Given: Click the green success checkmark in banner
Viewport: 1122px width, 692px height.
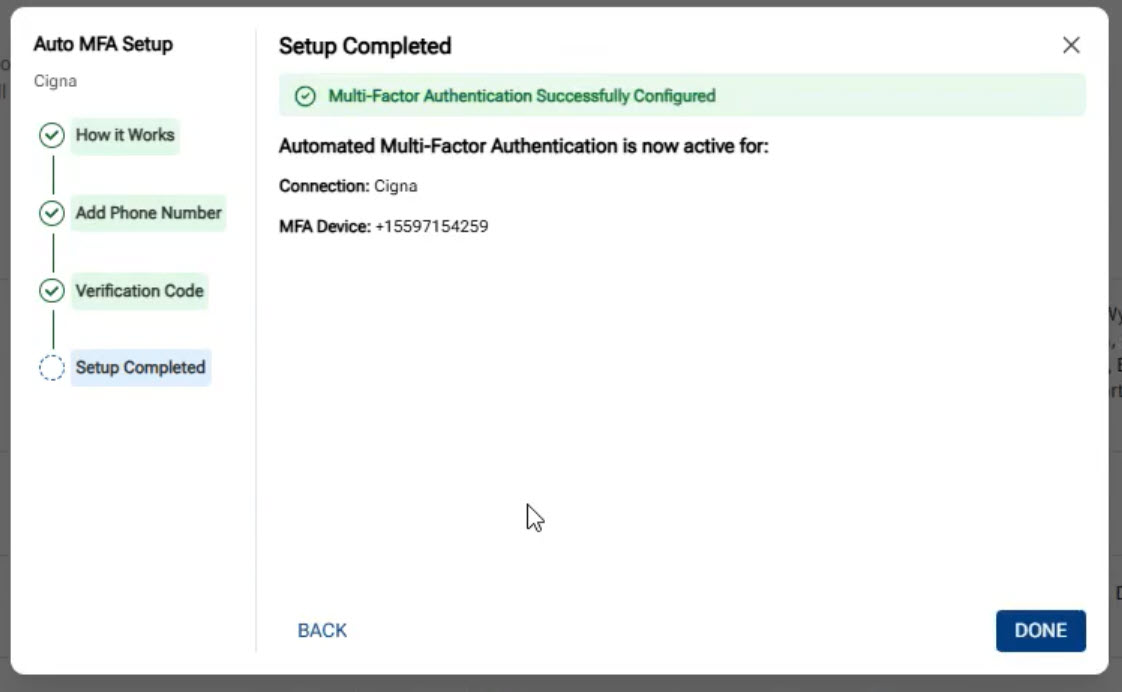Looking at the screenshot, I should click(305, 97).
